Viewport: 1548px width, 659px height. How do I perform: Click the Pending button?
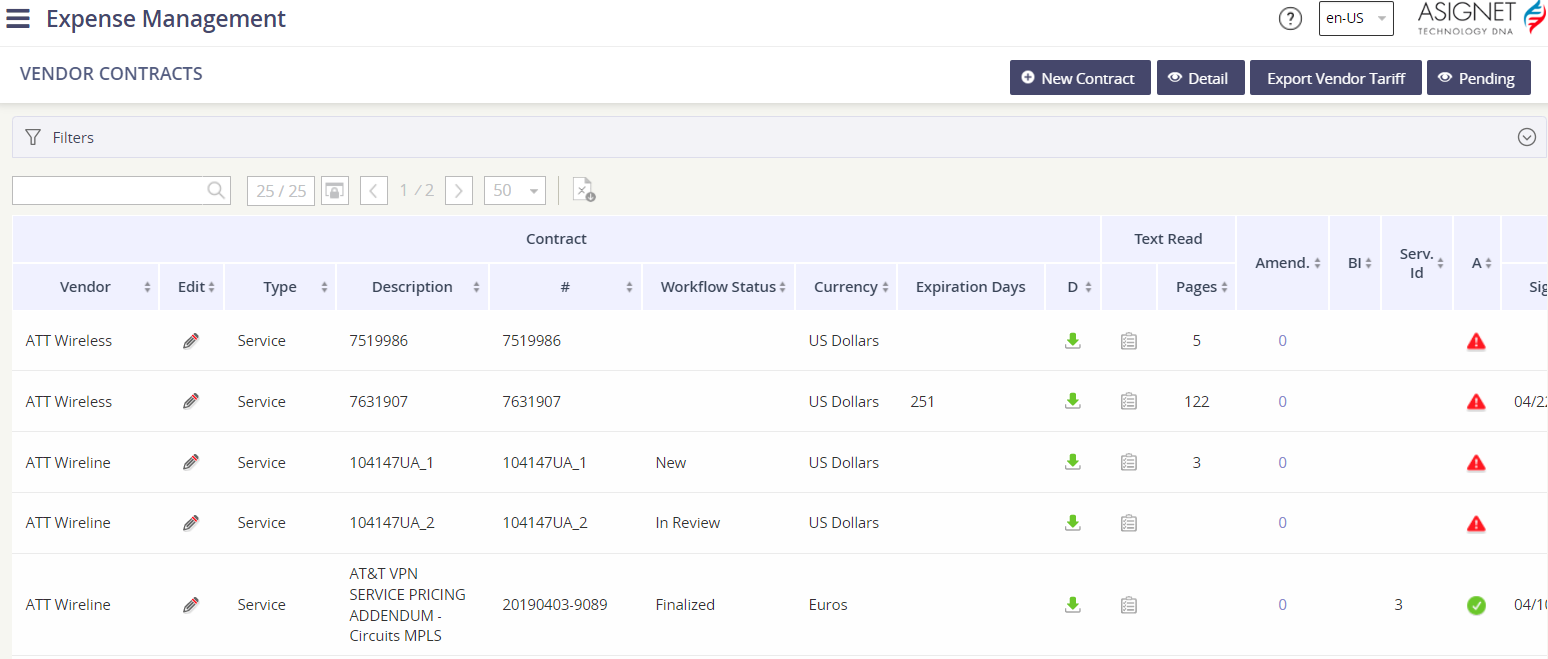[x=1478, y=78]
